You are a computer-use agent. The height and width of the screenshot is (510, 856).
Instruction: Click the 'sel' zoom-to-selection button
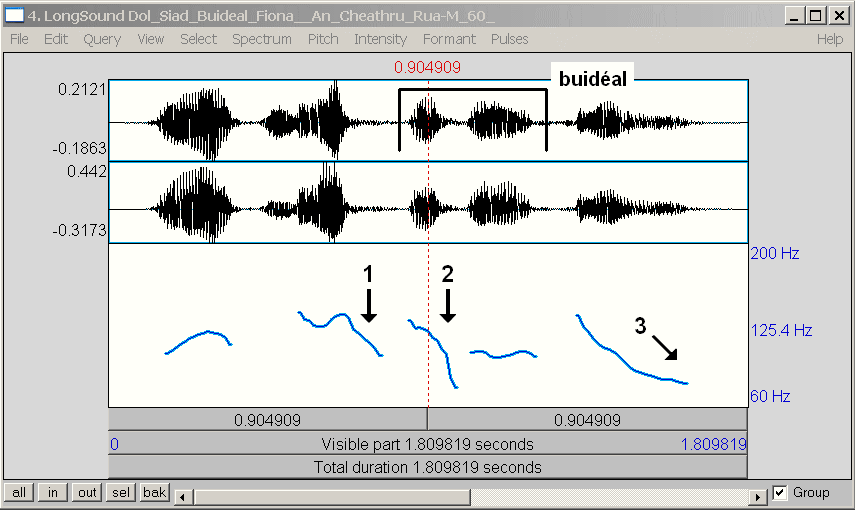121,493
